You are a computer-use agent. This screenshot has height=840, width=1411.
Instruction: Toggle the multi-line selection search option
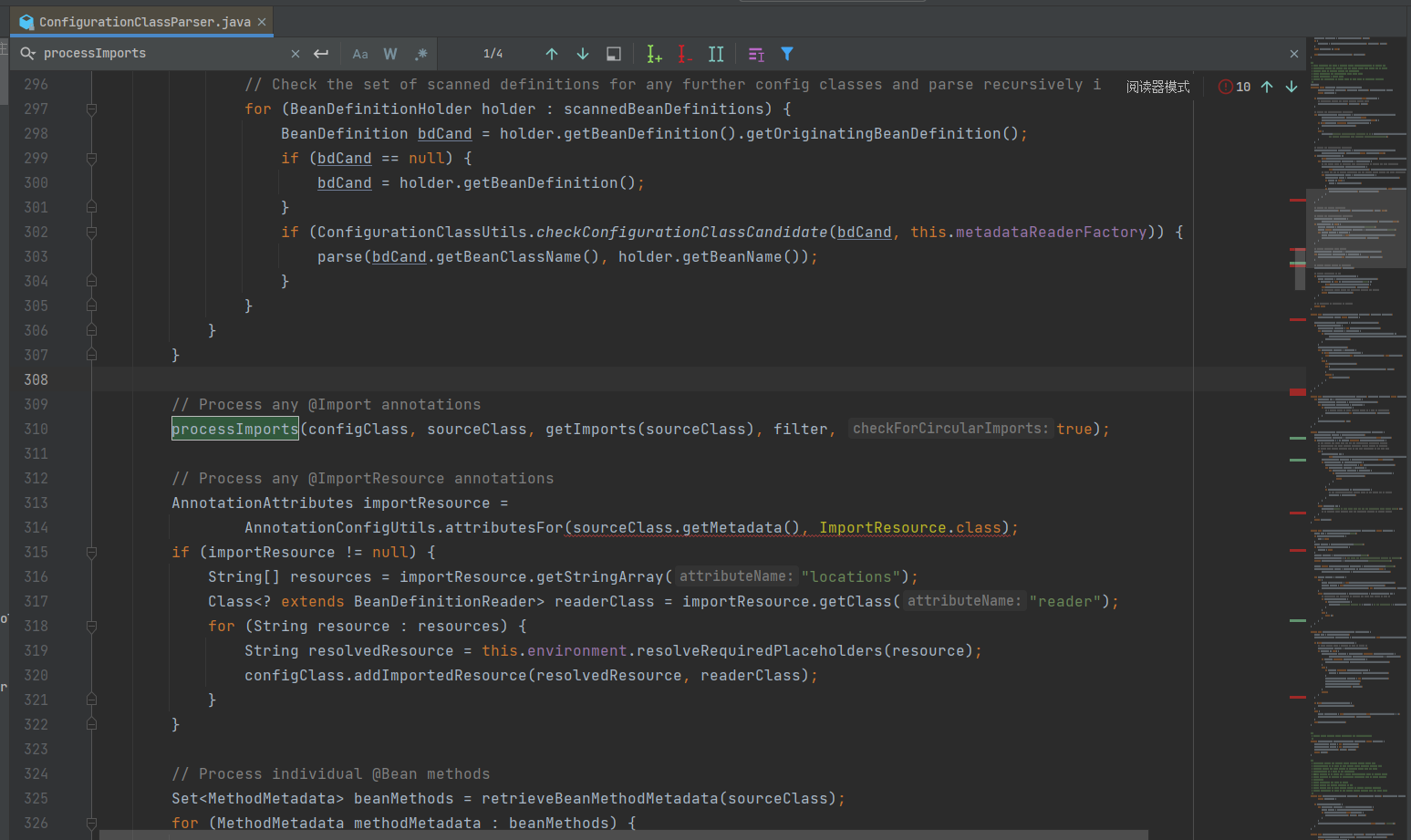click(x=756, y=54)
